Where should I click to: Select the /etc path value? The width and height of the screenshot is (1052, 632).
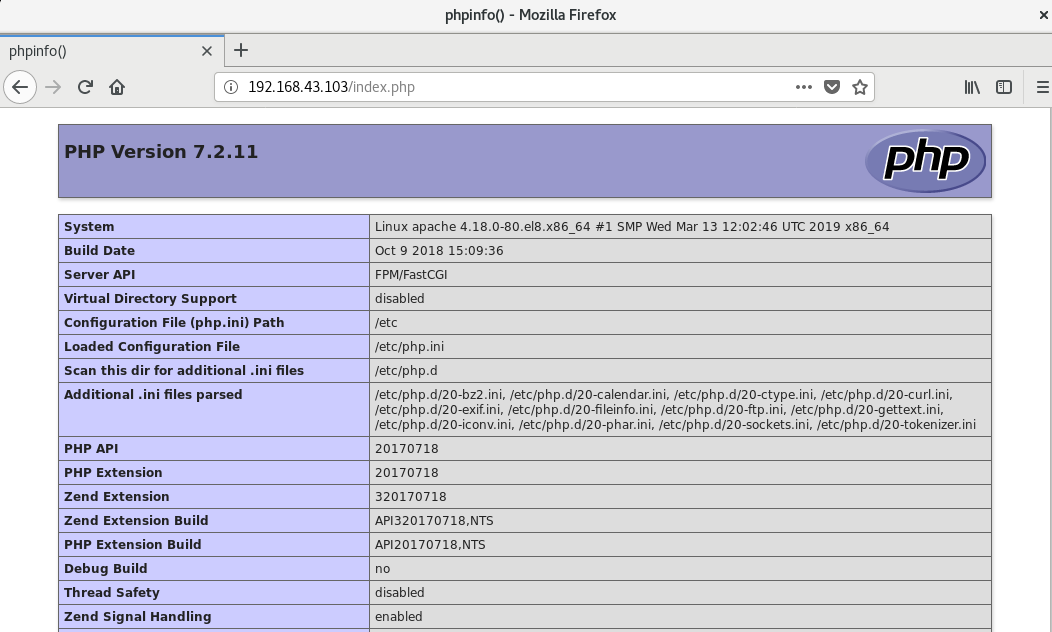[x=386, y=323]
